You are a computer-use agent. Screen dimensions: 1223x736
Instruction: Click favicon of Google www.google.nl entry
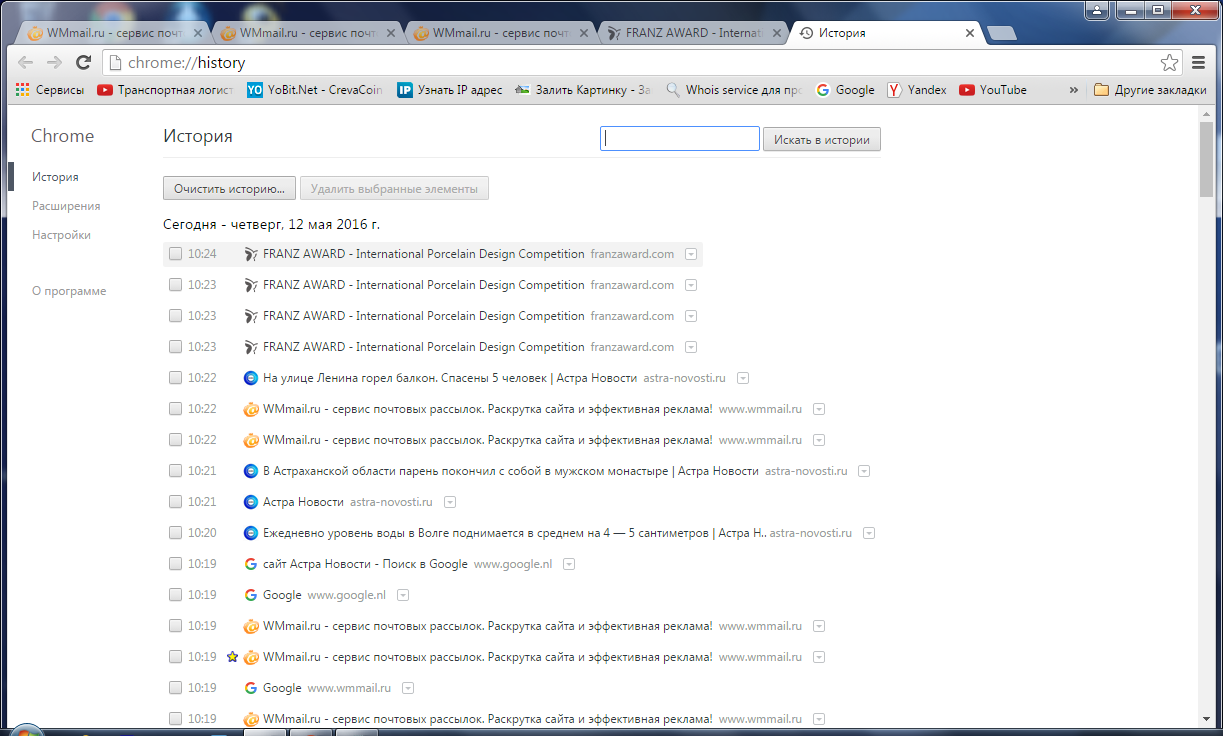251,595
